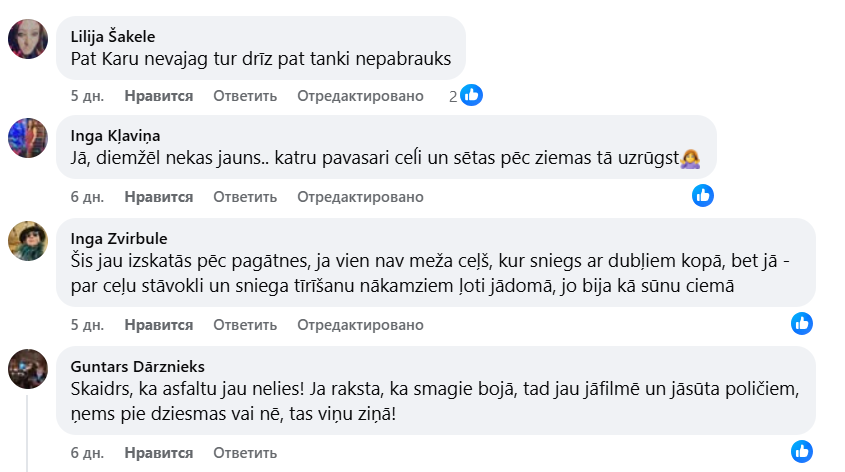845x472 pixels.
Task: Reply to Lilija Šakele's comment with Ответить
Action: coord(244,96)
